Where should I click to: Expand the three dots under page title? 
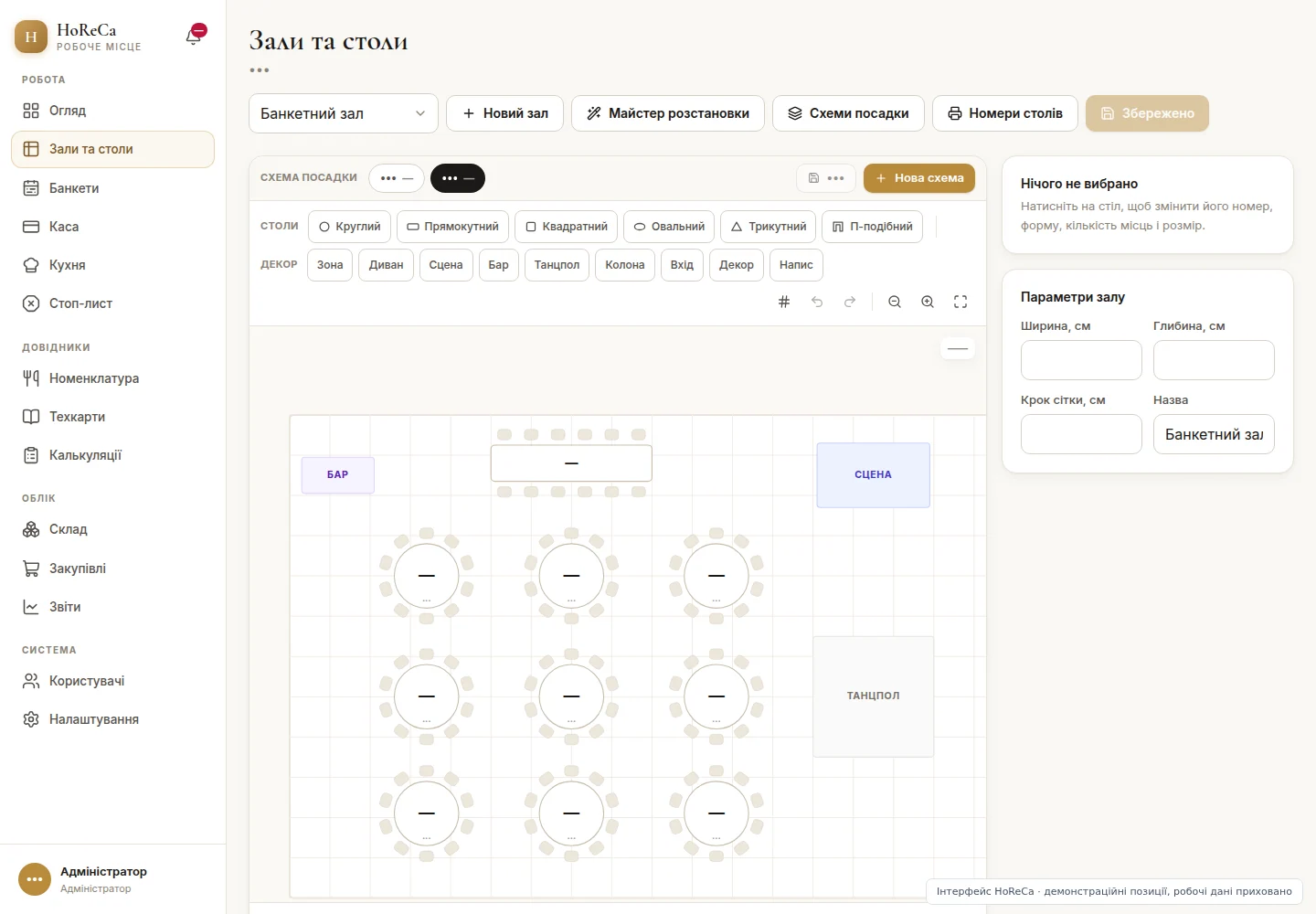pos(260,69)
